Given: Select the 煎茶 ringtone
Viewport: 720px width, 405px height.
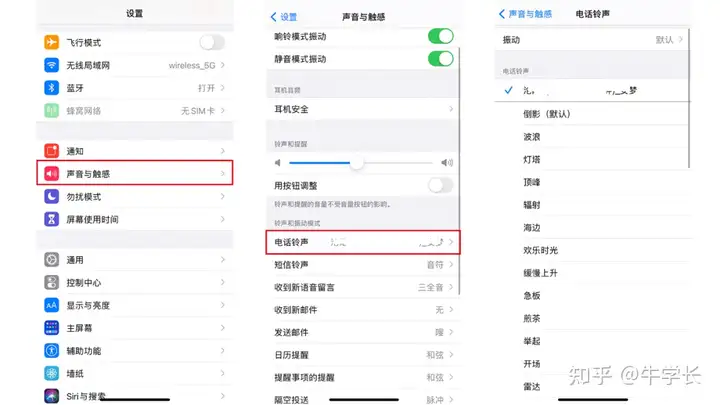Looking at the screenshot, I should 592,318.
